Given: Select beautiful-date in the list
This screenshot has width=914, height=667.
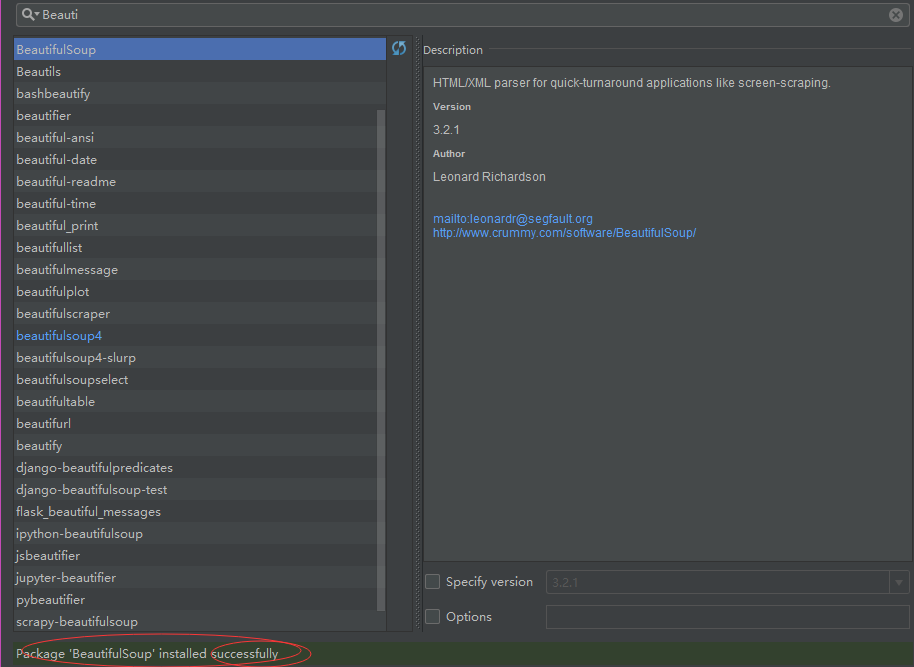Looking at the screenshot, I should point(196,160).
